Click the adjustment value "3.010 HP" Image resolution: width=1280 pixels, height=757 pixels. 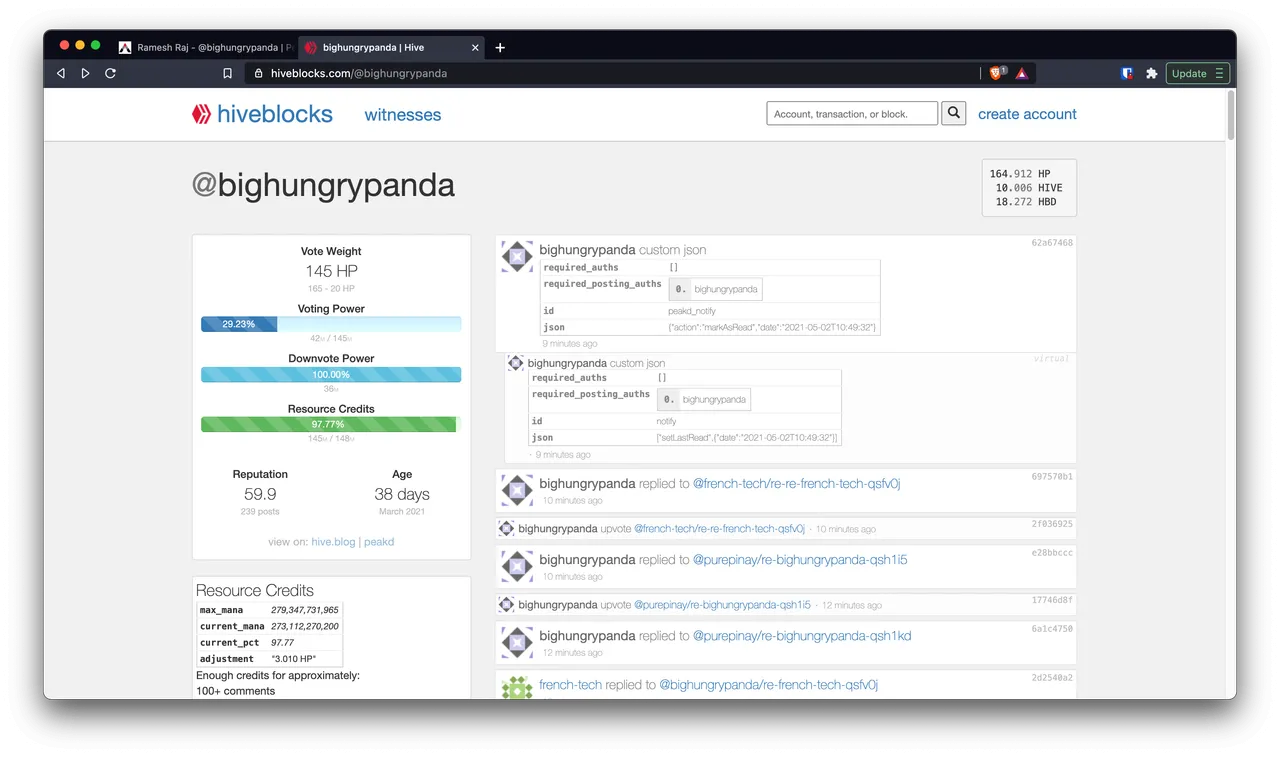coord(294,659)
